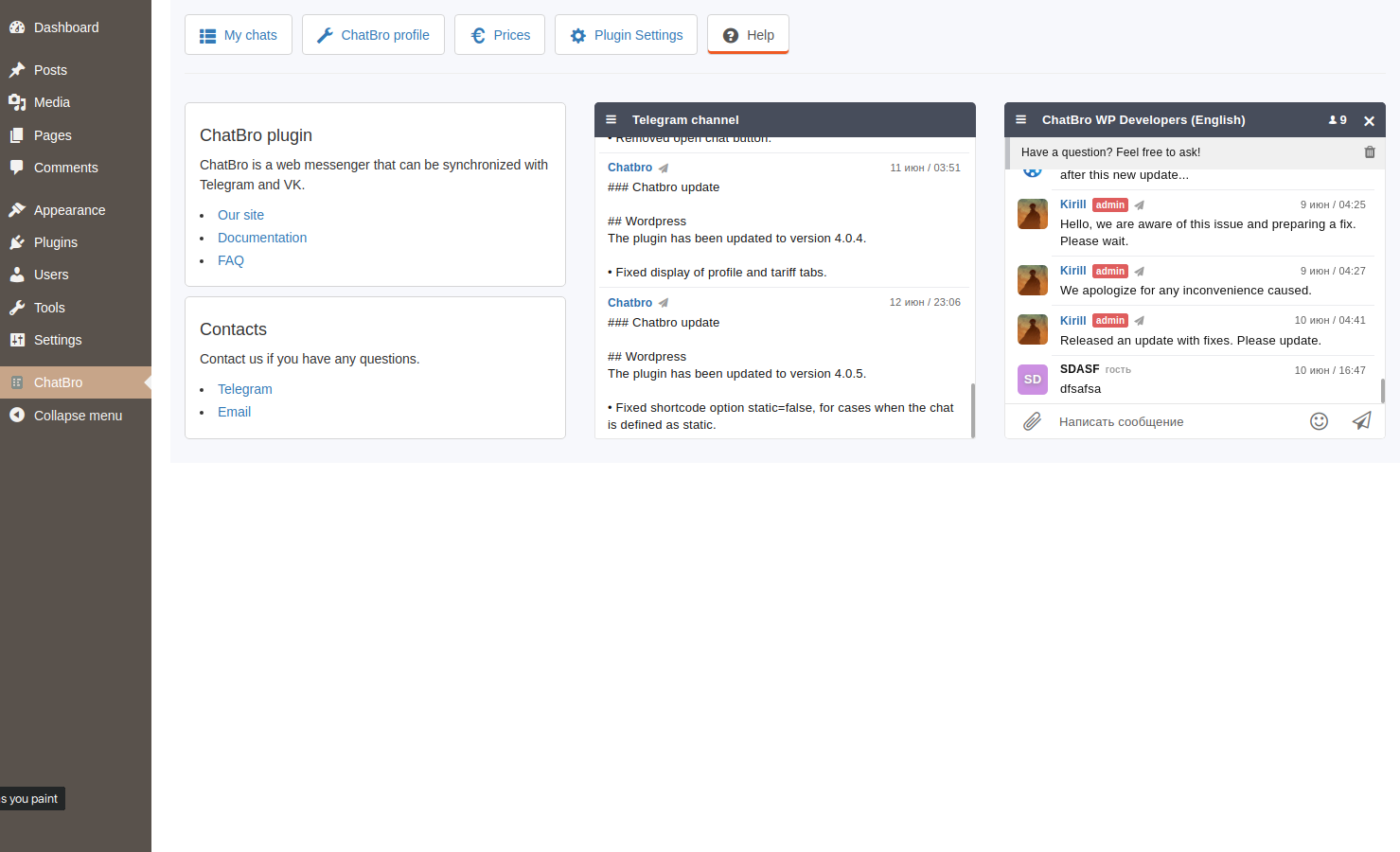Click Kirill's name on the 04:41 message
The width and height of the screenshot is (1400, 852).
pos(1072,321)
